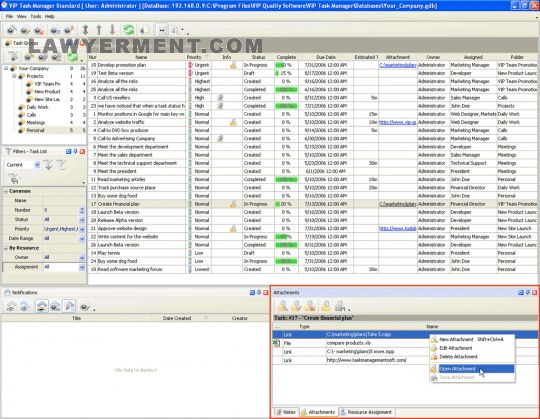Open the Date Range filter dropdown

pyautogui.click(x=82, y=238)
